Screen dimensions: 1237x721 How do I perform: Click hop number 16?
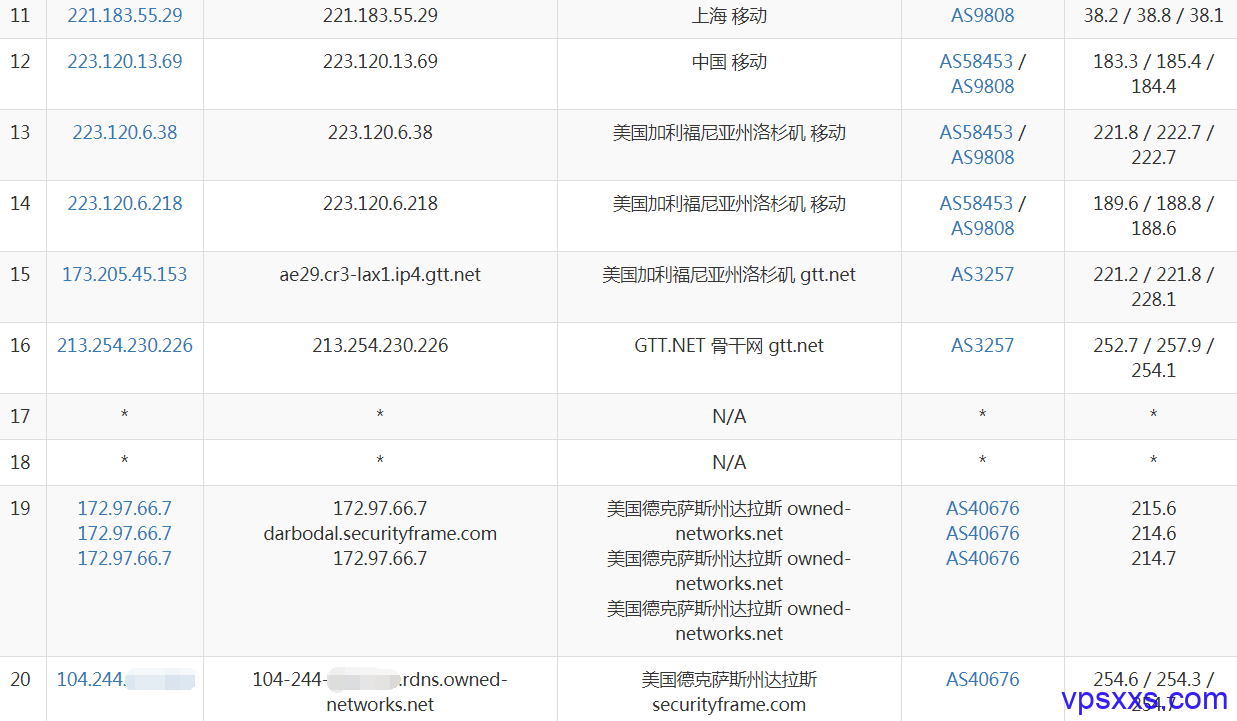click(20, 345)
